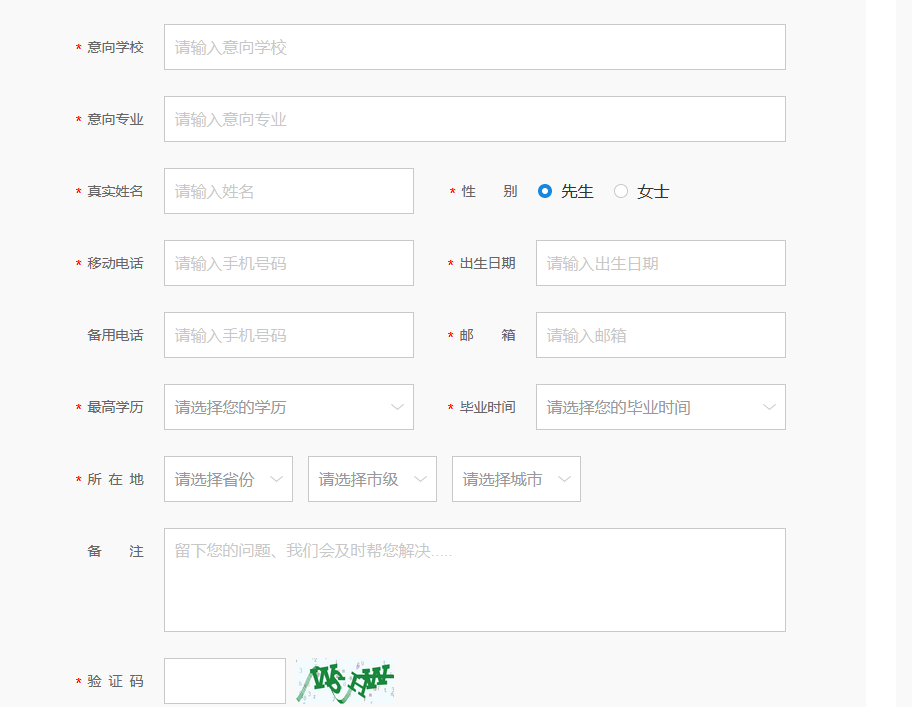This screenshot has width=912, height=707.
Task: Focus the 真实姓名 name field
Action: (288, 191)
